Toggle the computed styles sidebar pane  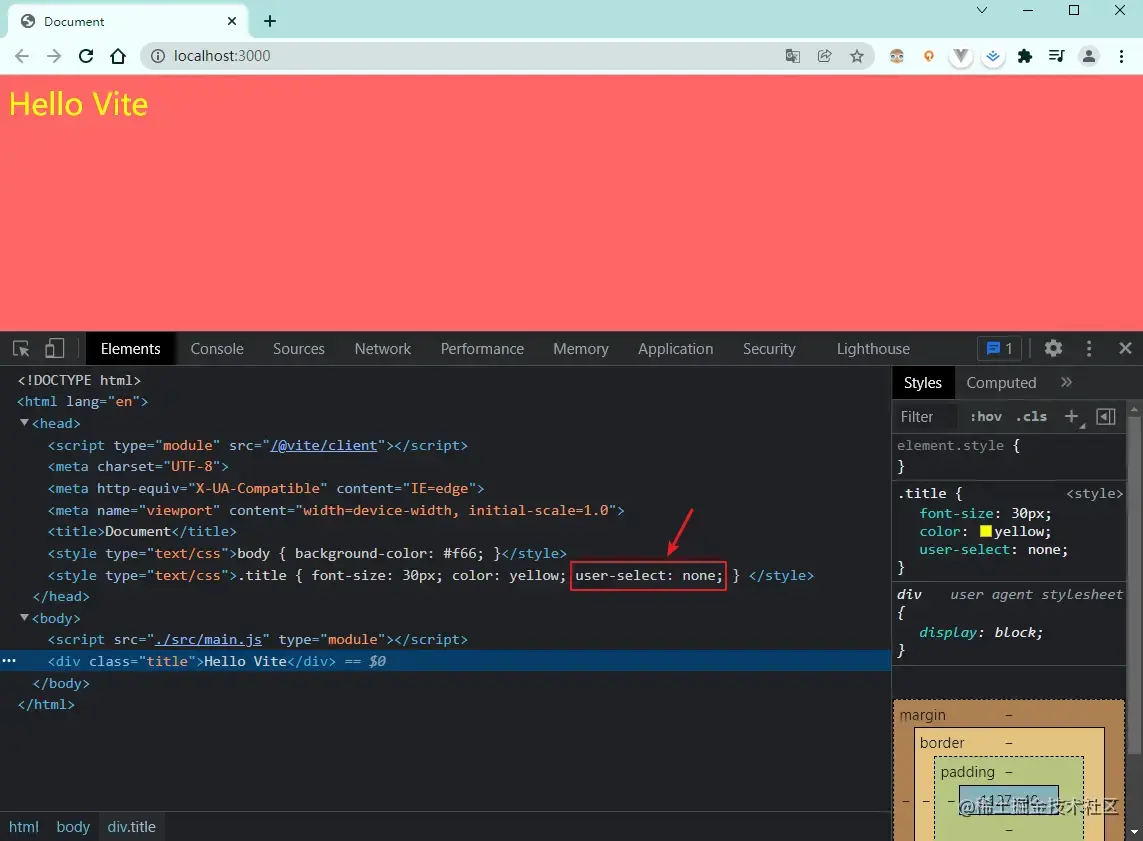[x=1106, y=417]
